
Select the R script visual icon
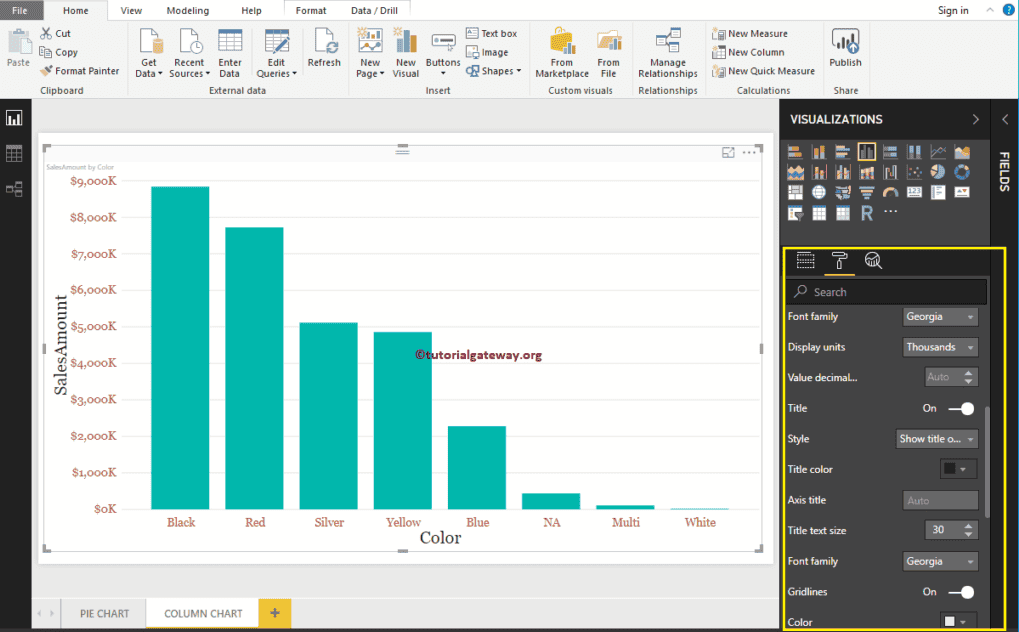(867, 213)
